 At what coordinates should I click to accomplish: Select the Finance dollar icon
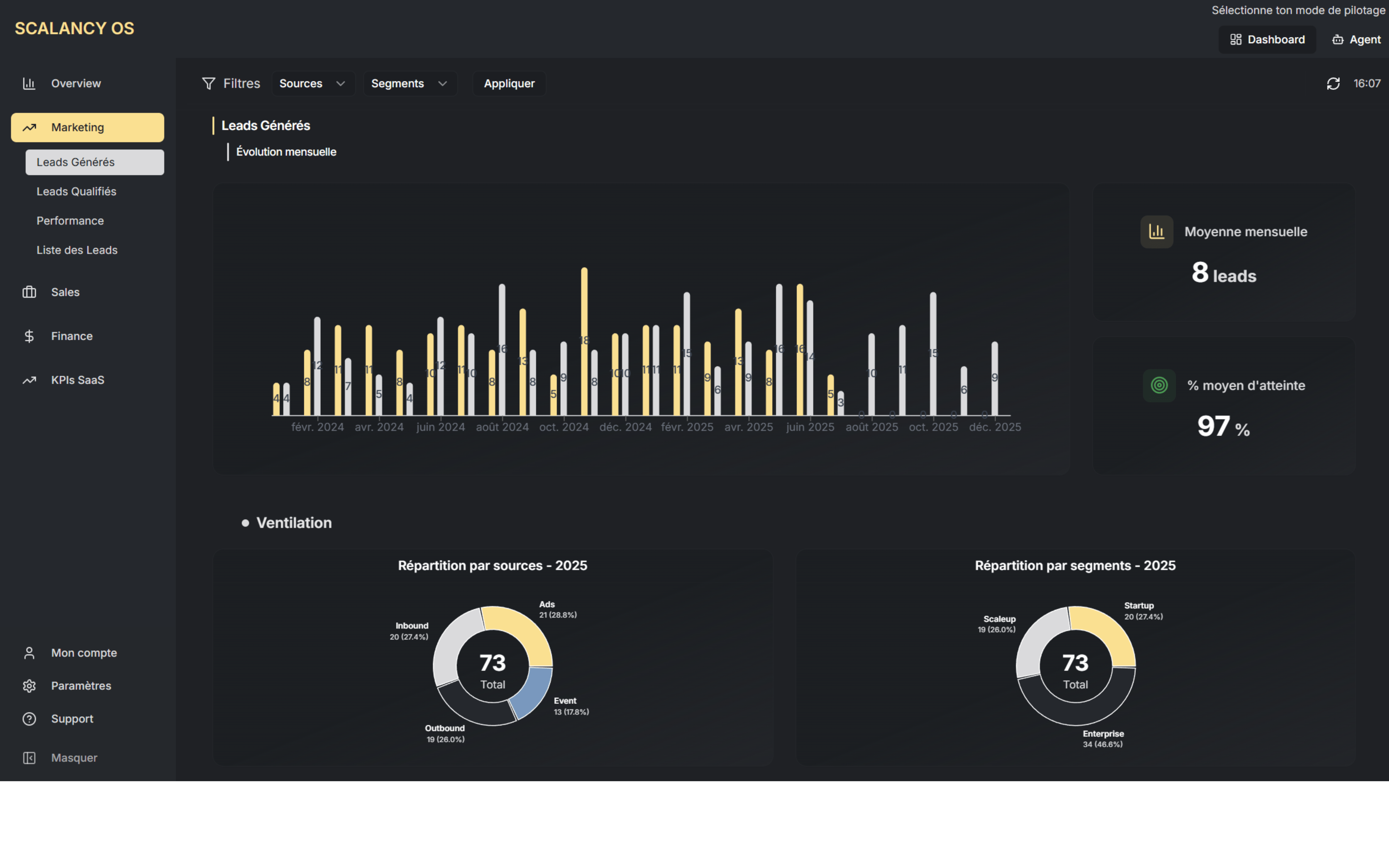29,336
